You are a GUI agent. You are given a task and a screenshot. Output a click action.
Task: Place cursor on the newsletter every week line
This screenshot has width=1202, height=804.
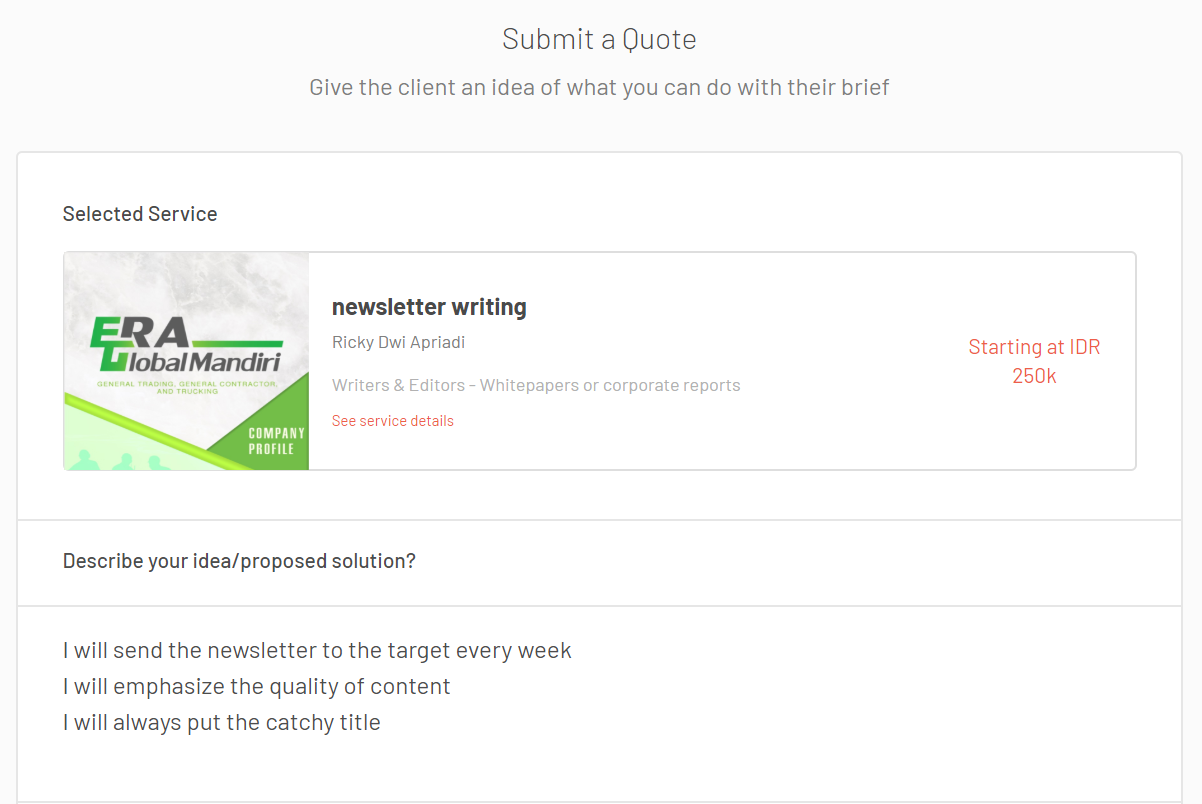317,650
